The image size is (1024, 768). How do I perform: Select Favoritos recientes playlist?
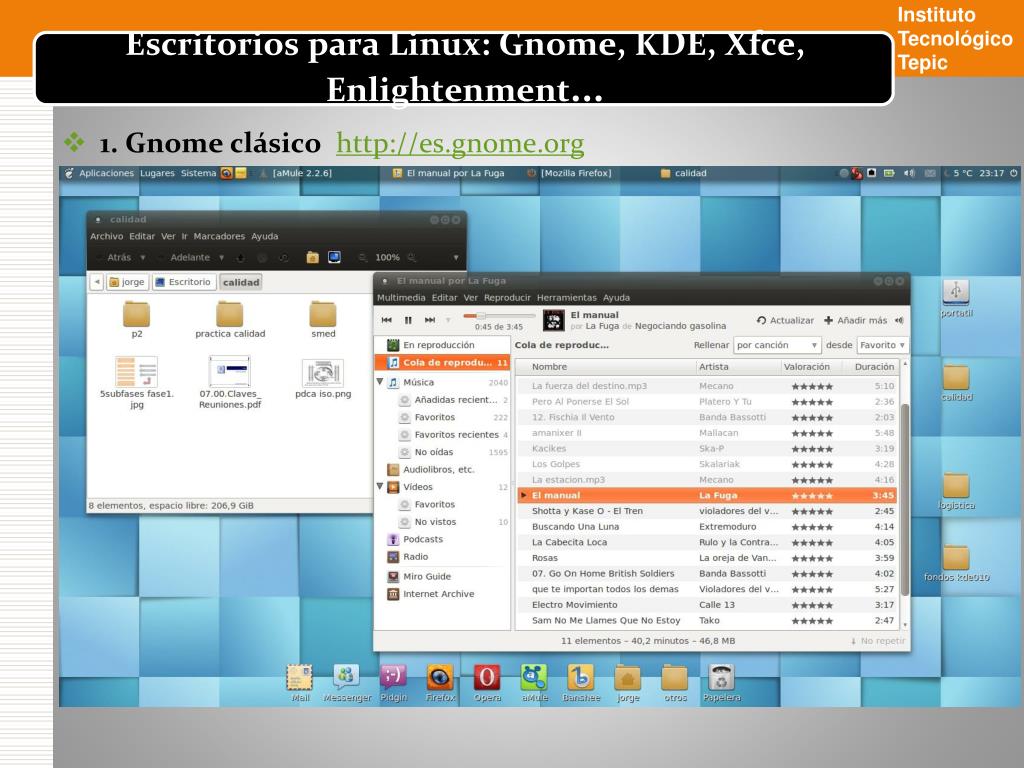[x=455, y=434]
